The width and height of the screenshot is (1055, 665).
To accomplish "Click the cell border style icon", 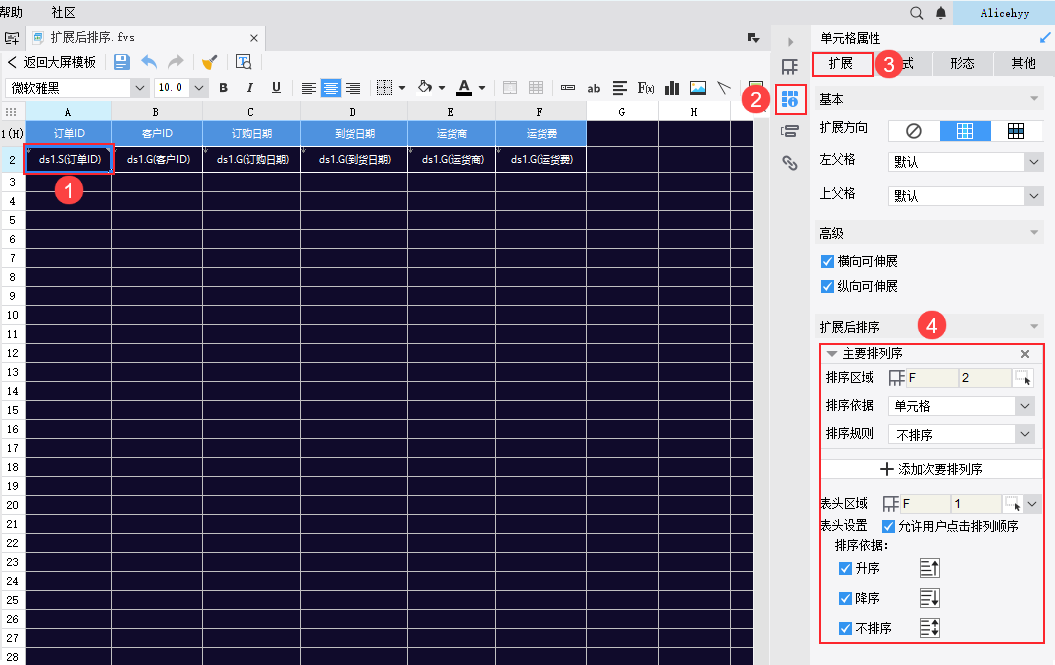I will click(x=385, y=88).
